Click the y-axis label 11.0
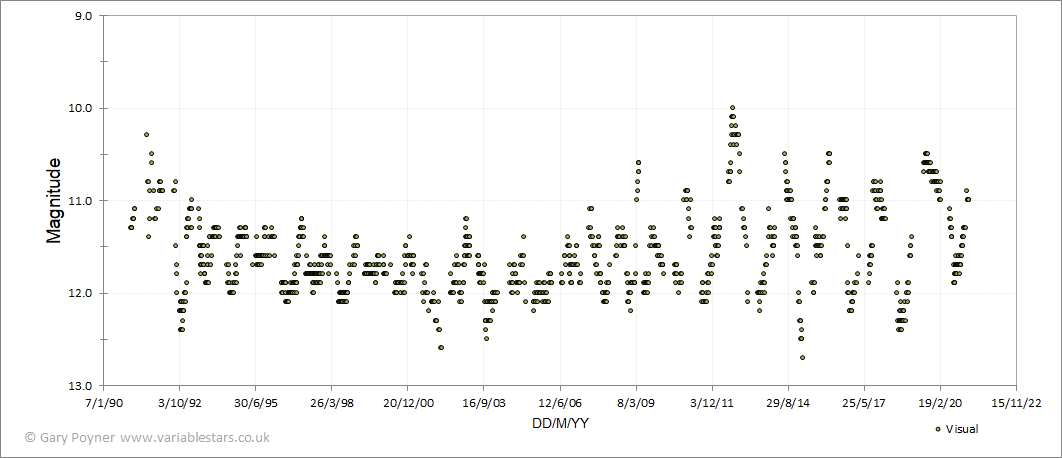1062x458 pixels. tap(80, 201)
